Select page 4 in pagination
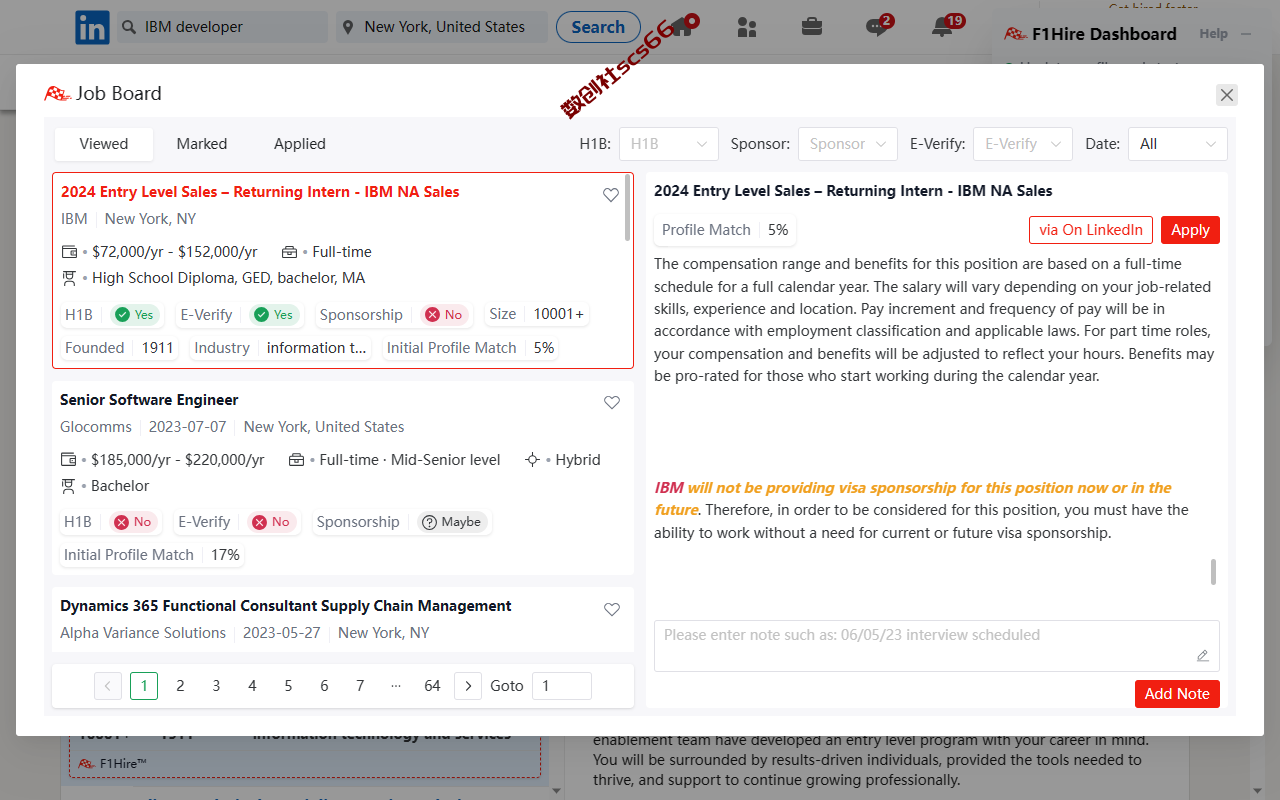1280x800 pixels. (x=252, y=686)
